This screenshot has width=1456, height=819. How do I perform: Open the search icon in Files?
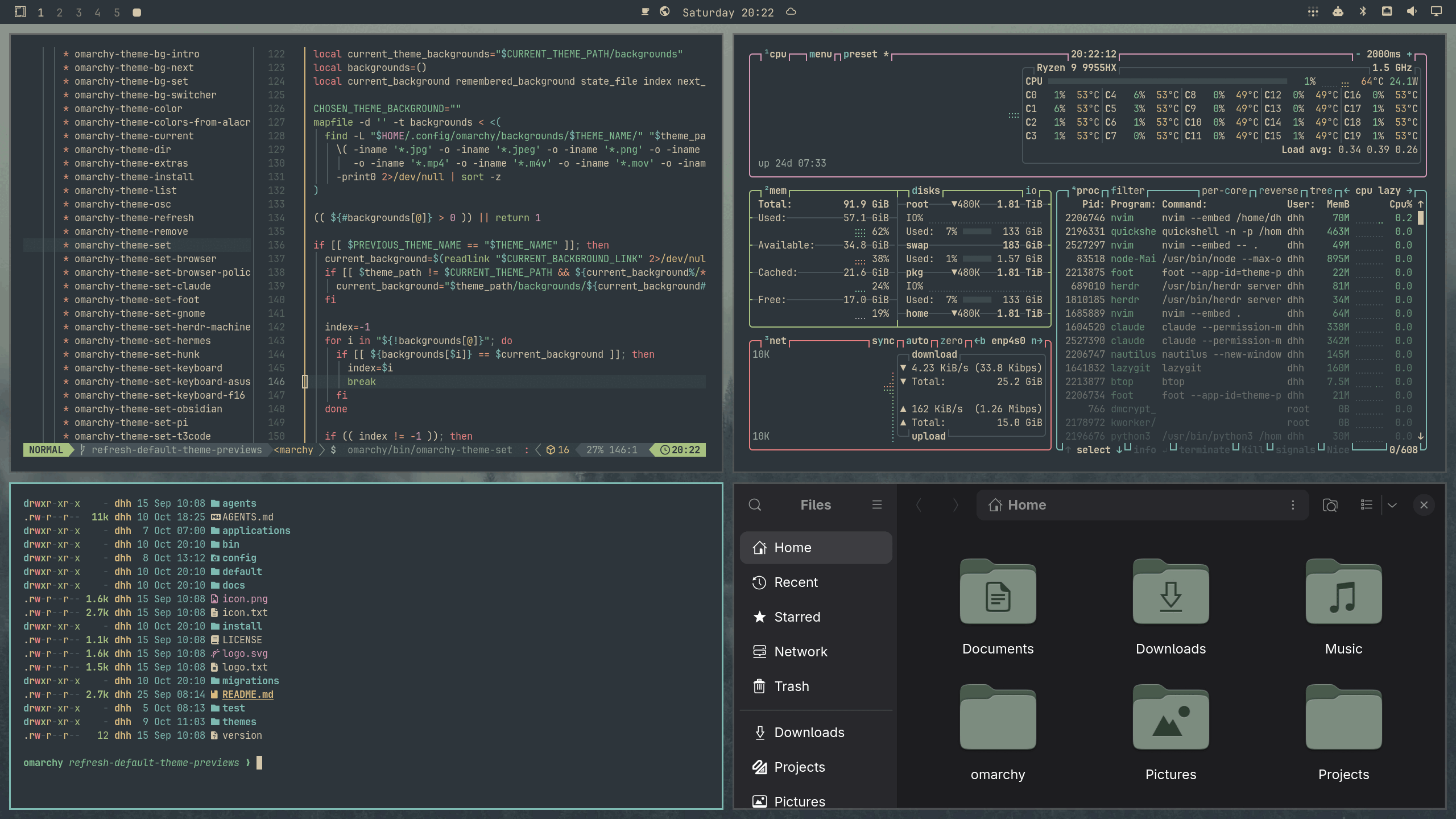[755, 505]
